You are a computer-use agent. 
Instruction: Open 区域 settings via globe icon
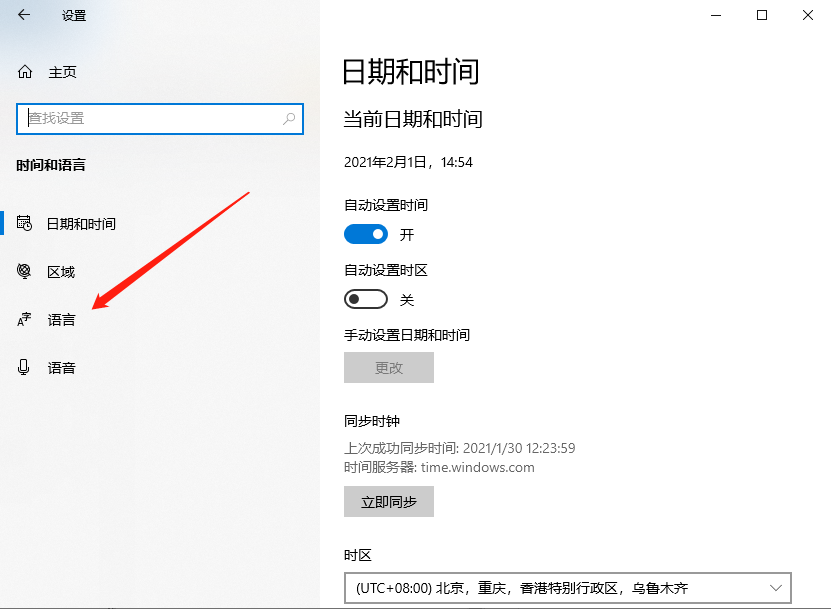(24, 271)
